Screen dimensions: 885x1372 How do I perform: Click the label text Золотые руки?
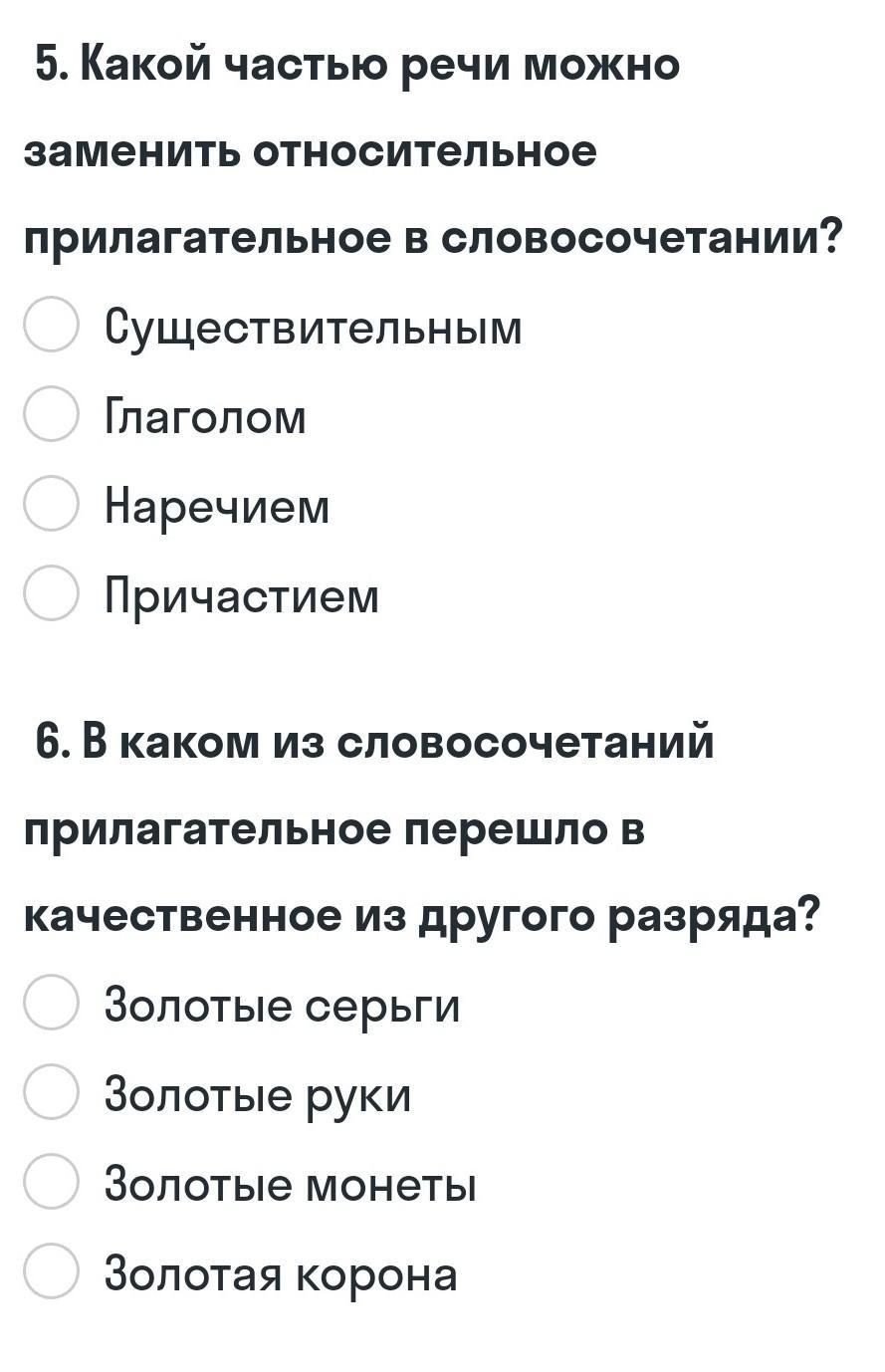pos(258,1095)
